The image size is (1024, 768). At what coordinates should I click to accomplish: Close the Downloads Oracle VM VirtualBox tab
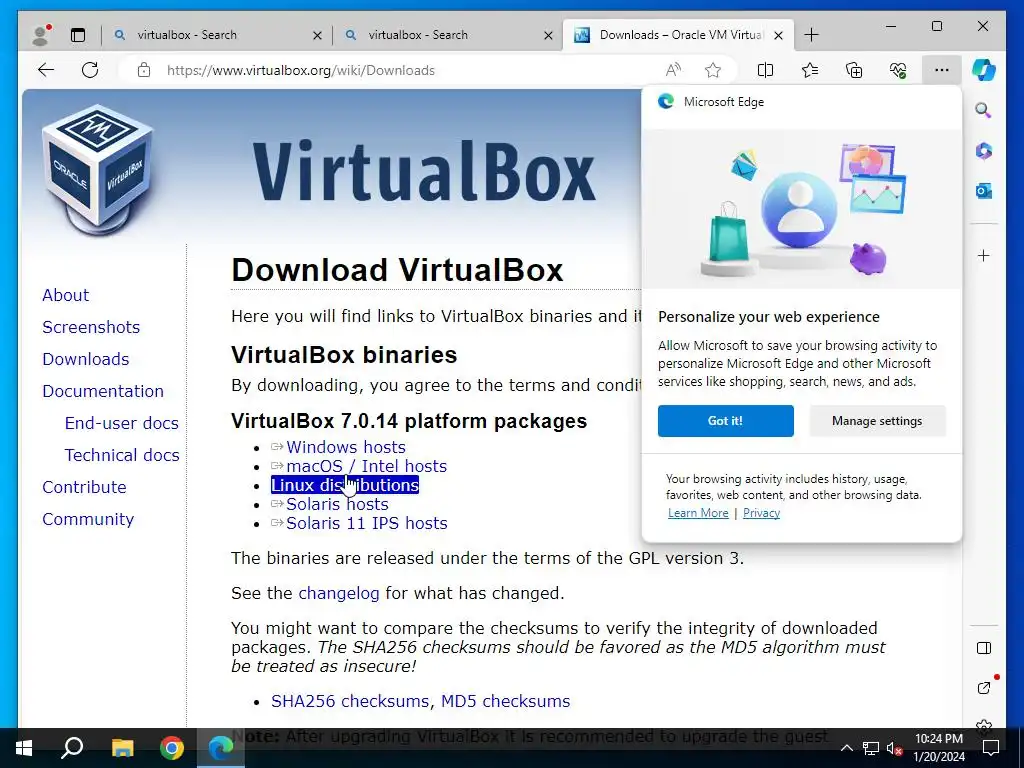point(778,35)
